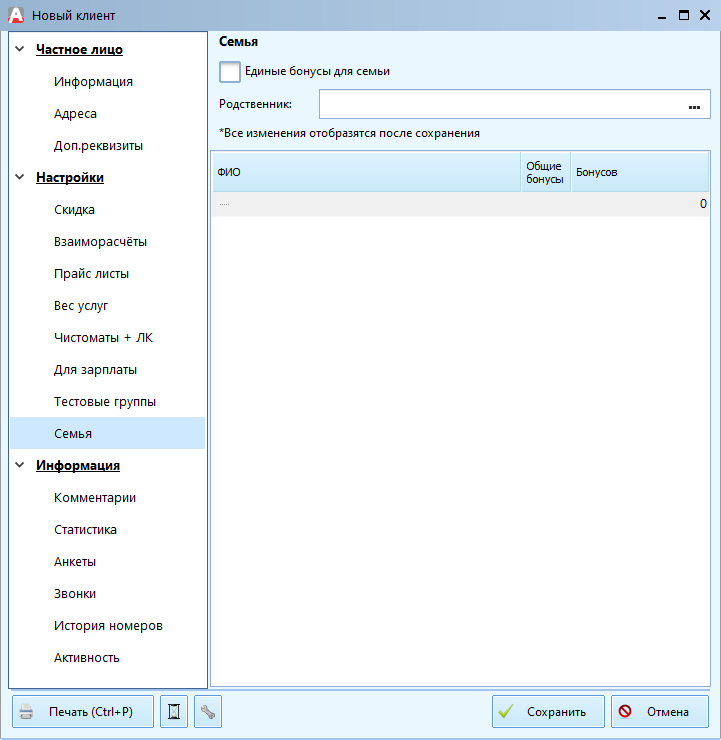Go to the Скидка settings
Screen dimensions: 721x740
coord(74,210)
